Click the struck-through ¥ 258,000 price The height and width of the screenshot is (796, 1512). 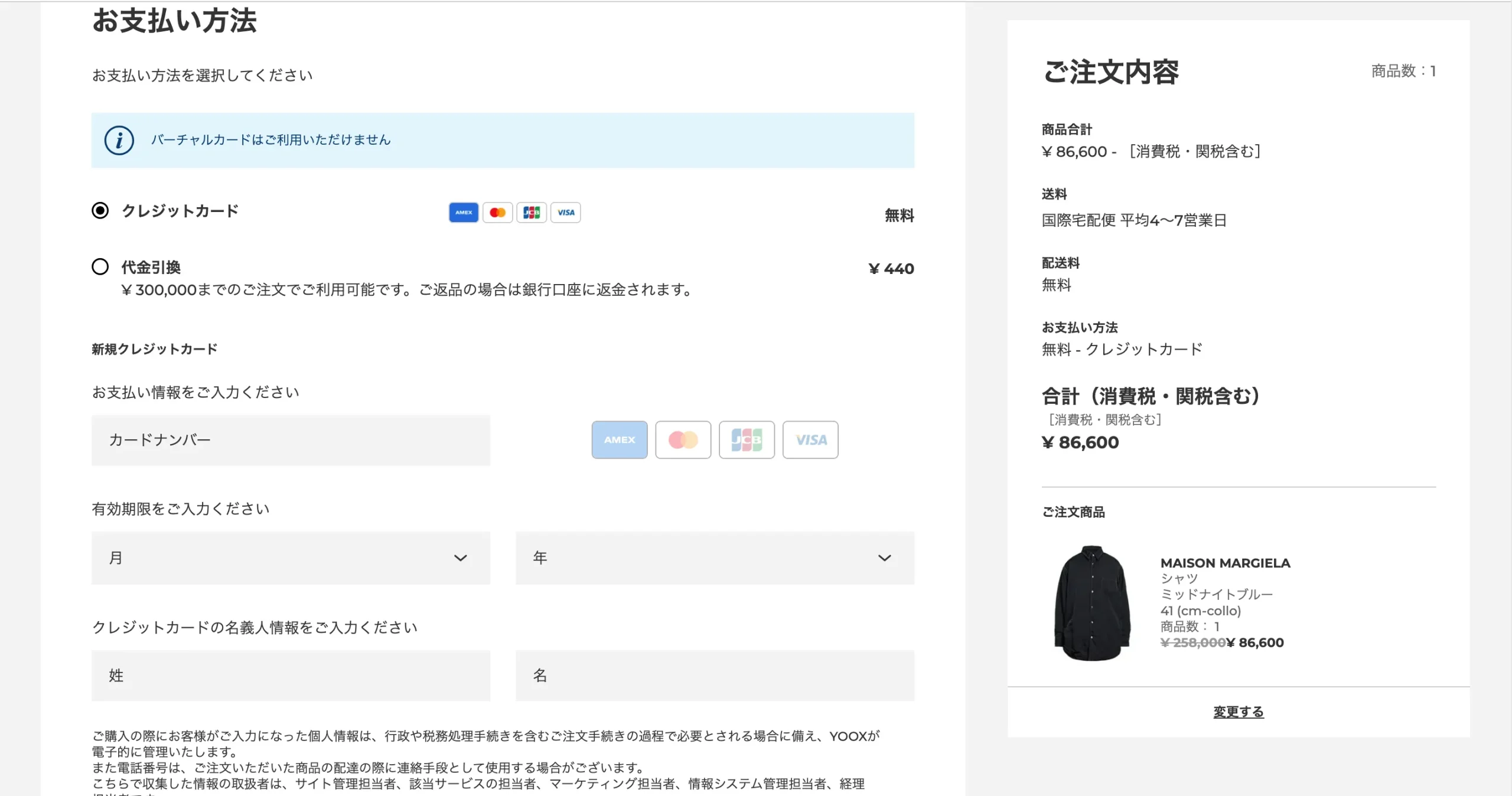(1193, 642)
